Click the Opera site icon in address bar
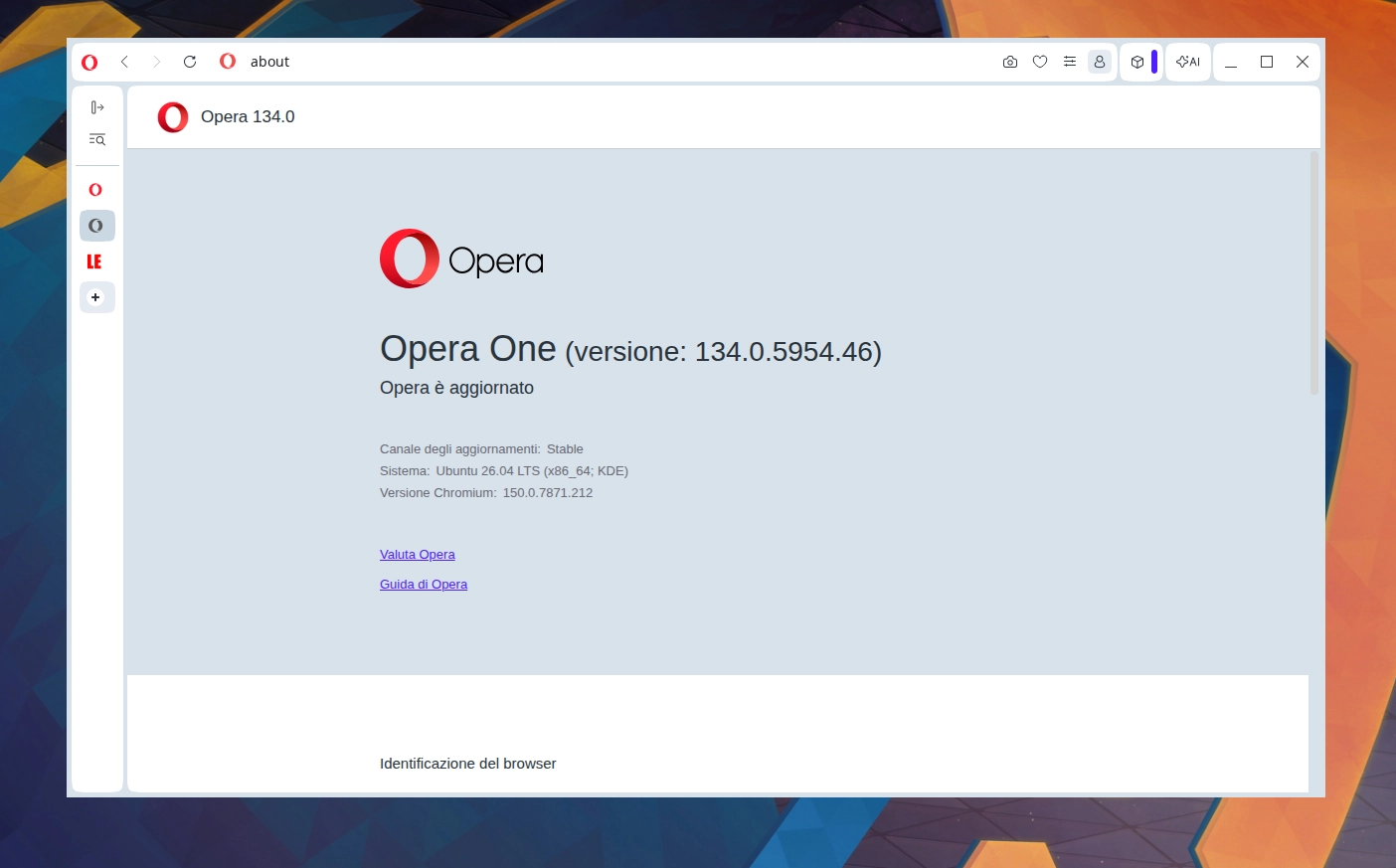The width and height of the screenshot is (1396, 868). click(x=228, y=62)
